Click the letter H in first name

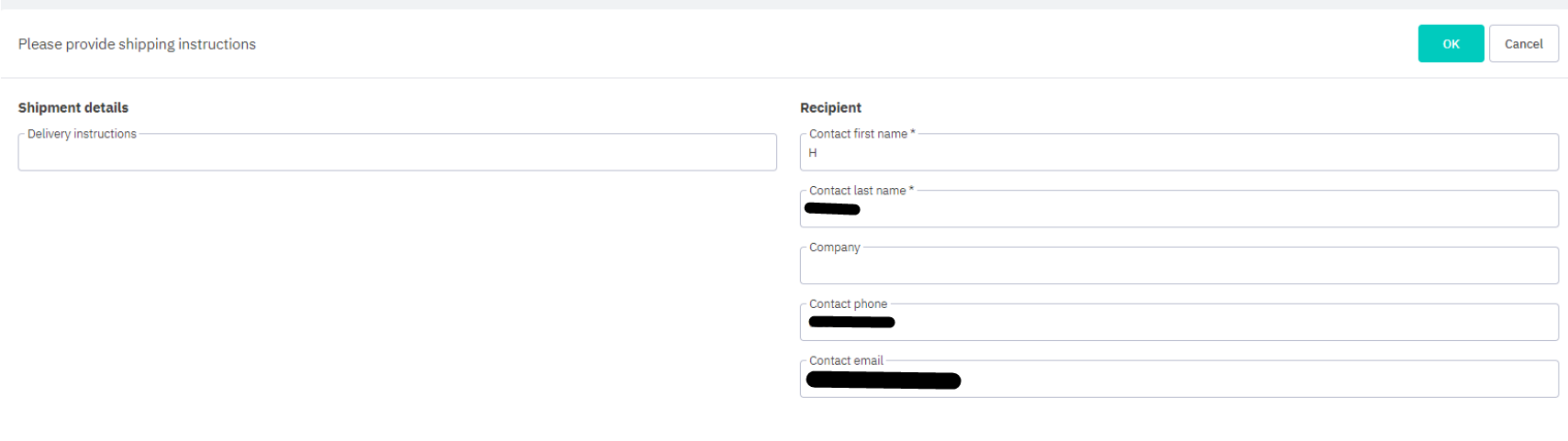[813, 153]
